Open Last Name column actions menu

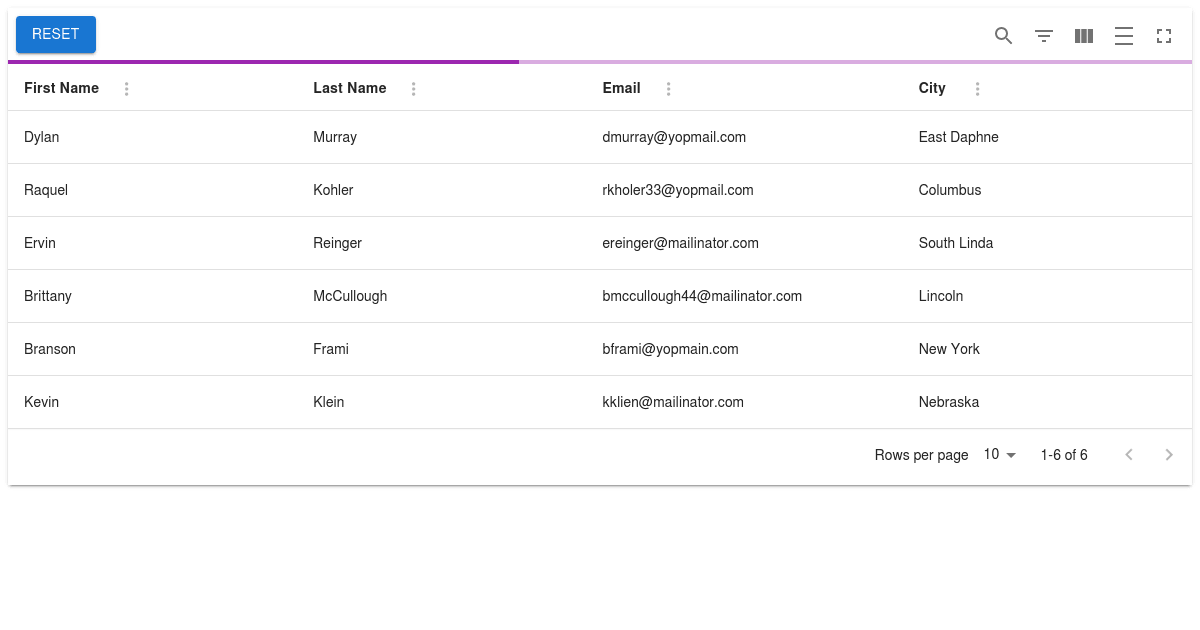pyautogui.click(x=413, y=89)
